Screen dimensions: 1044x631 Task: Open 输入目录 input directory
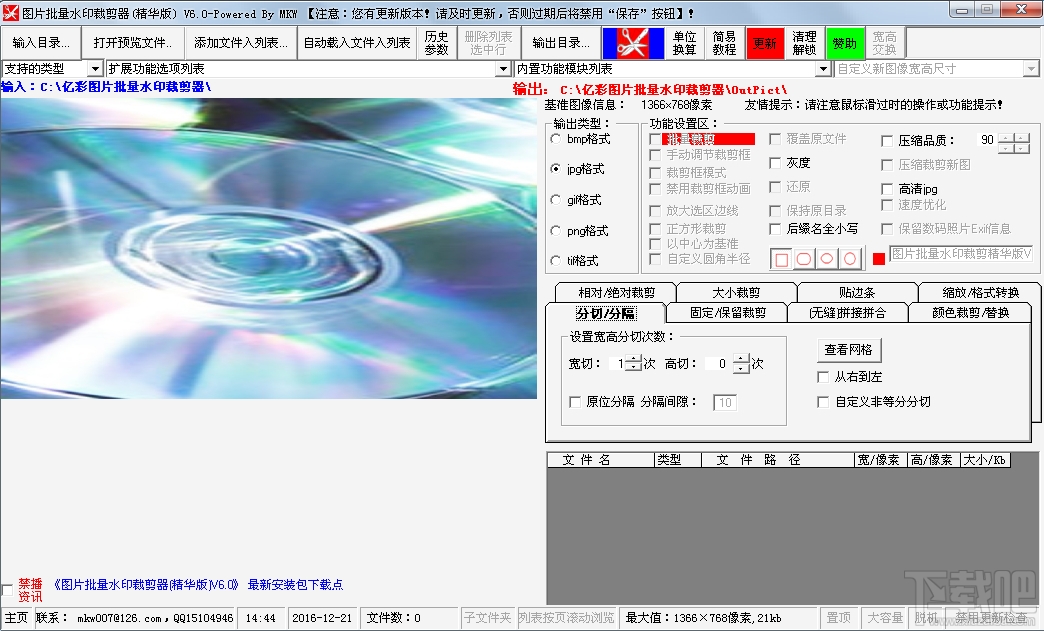click(x=41, y=43)
